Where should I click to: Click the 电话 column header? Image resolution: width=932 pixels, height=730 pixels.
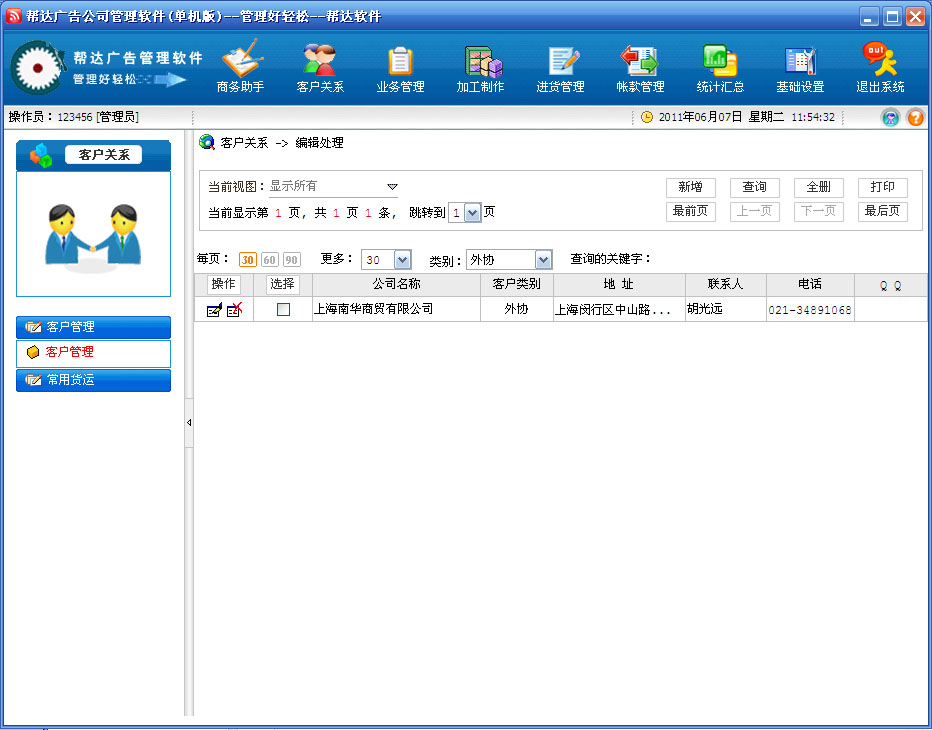810,284
